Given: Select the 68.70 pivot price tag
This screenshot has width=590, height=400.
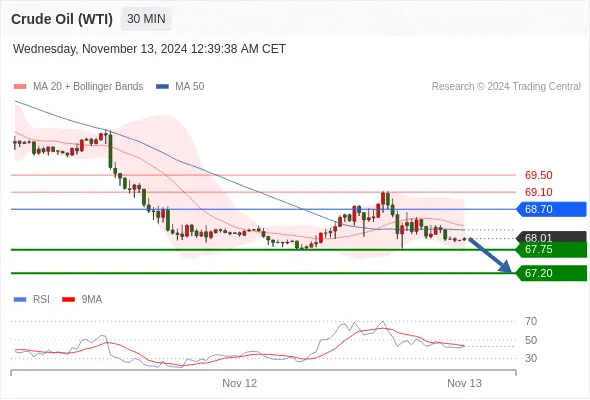Looking at the screenshot, I should [x=552, y=209].
